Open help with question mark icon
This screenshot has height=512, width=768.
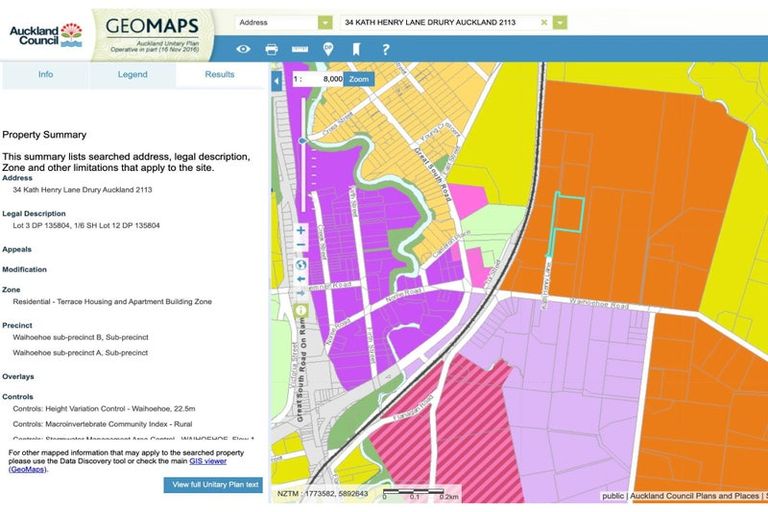pyautogui.click(x=385, y=49)
